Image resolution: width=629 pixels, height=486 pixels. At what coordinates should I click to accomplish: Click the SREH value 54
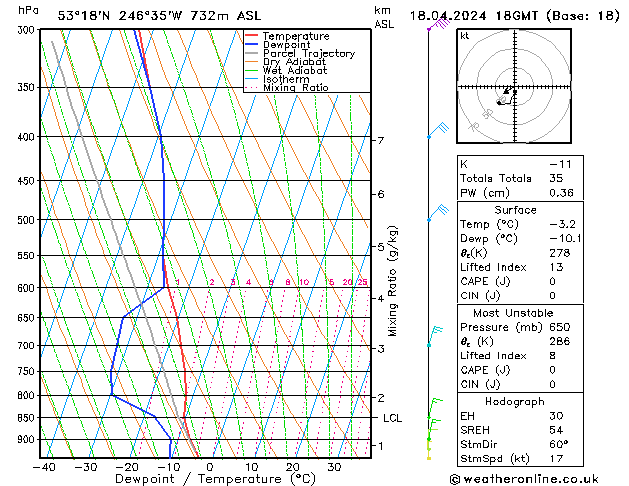(556, 430)
